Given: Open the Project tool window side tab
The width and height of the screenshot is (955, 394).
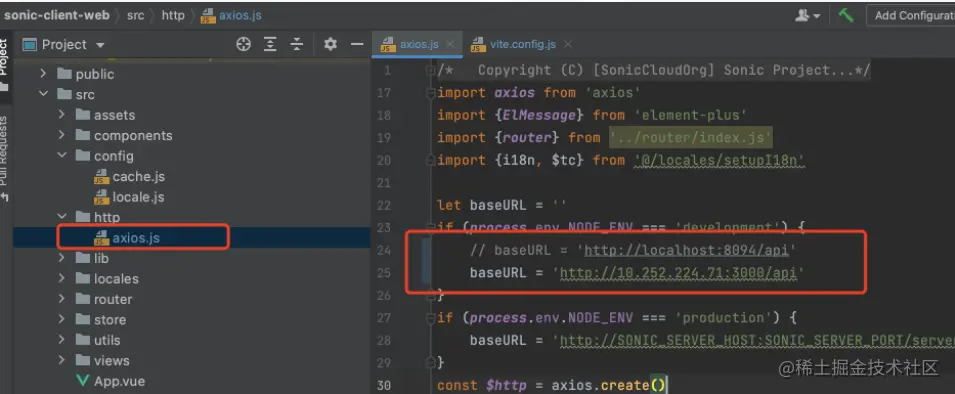Looking at the screenshot, I should click(5, 64).
